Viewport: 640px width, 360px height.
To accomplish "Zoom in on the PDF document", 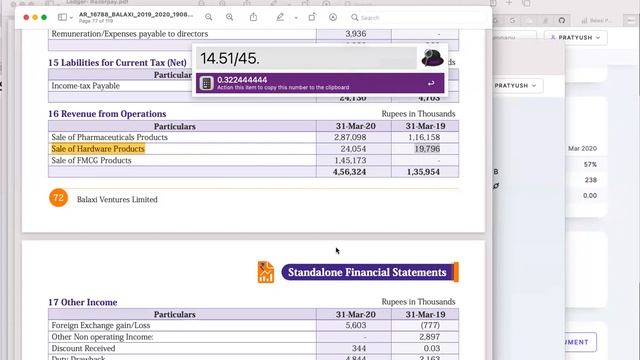I will (230, 17).
